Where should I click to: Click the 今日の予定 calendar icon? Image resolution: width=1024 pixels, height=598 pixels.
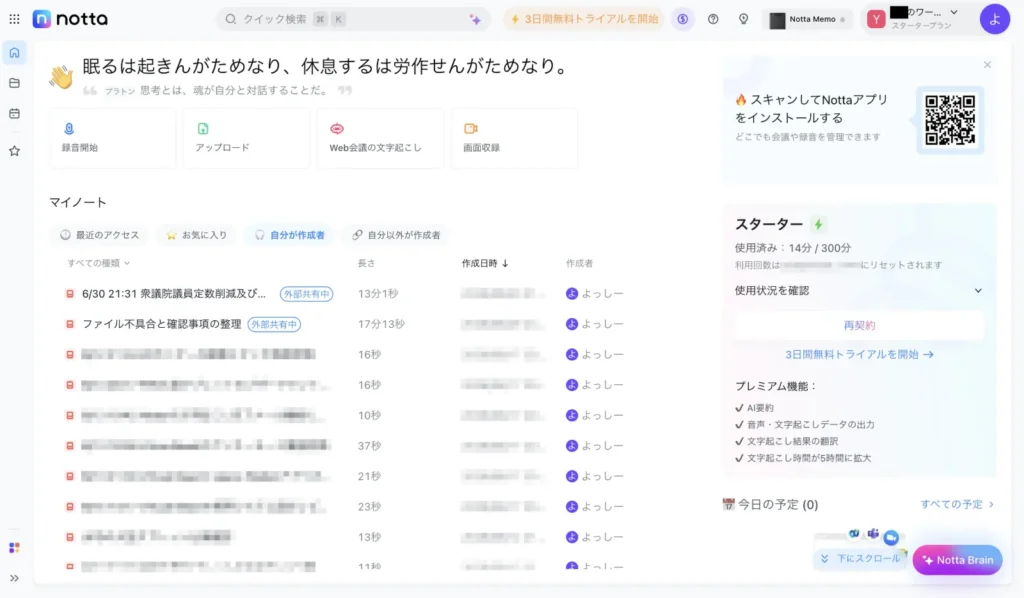728,504
